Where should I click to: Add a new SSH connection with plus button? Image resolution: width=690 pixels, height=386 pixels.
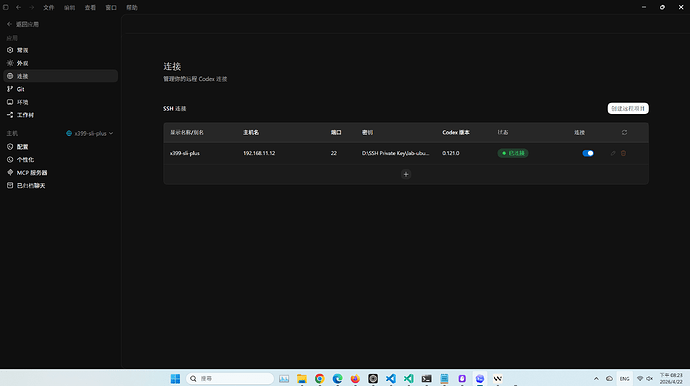406,174
